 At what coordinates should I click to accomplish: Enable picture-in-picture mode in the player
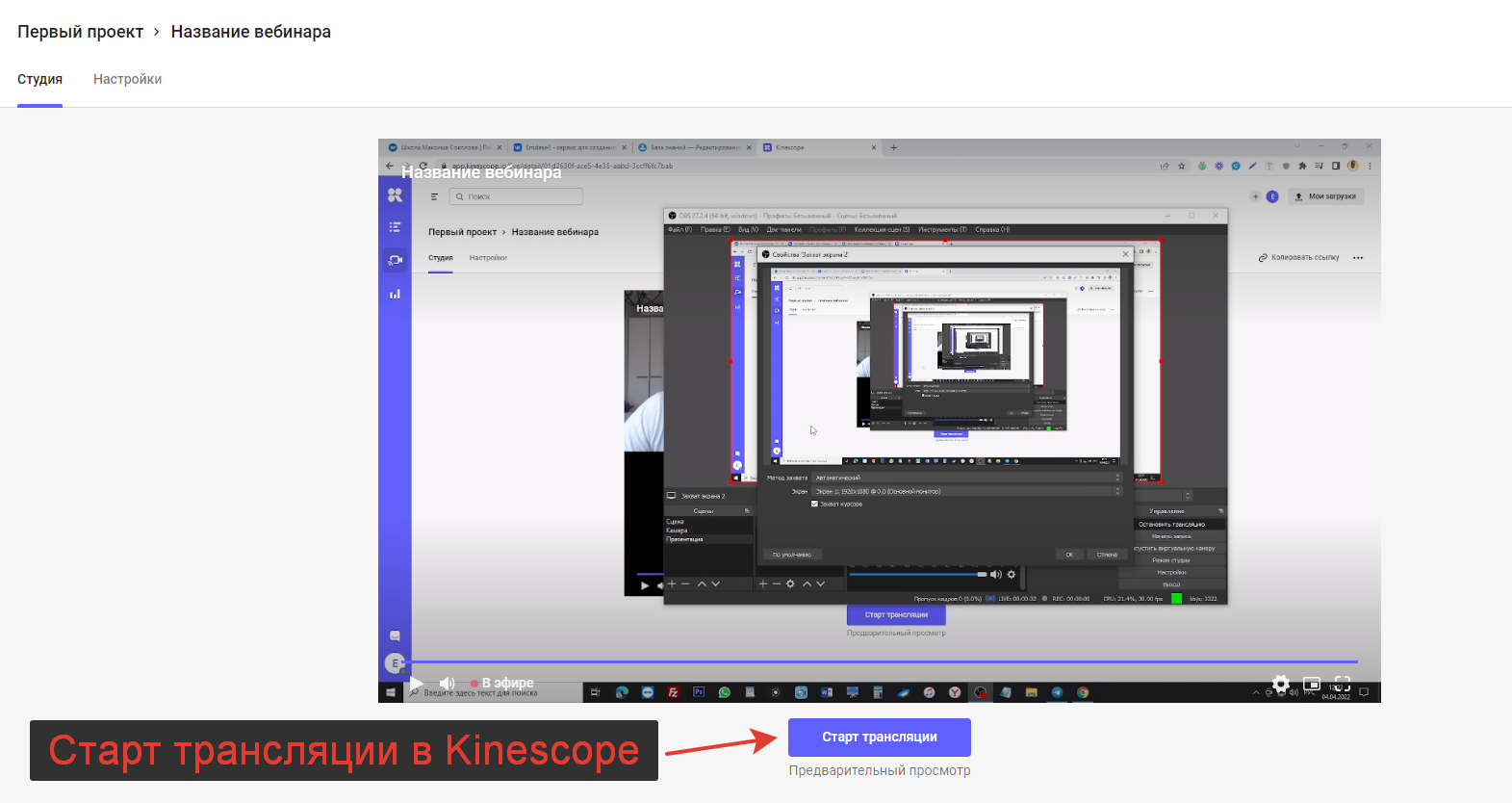coord(1312,684)
